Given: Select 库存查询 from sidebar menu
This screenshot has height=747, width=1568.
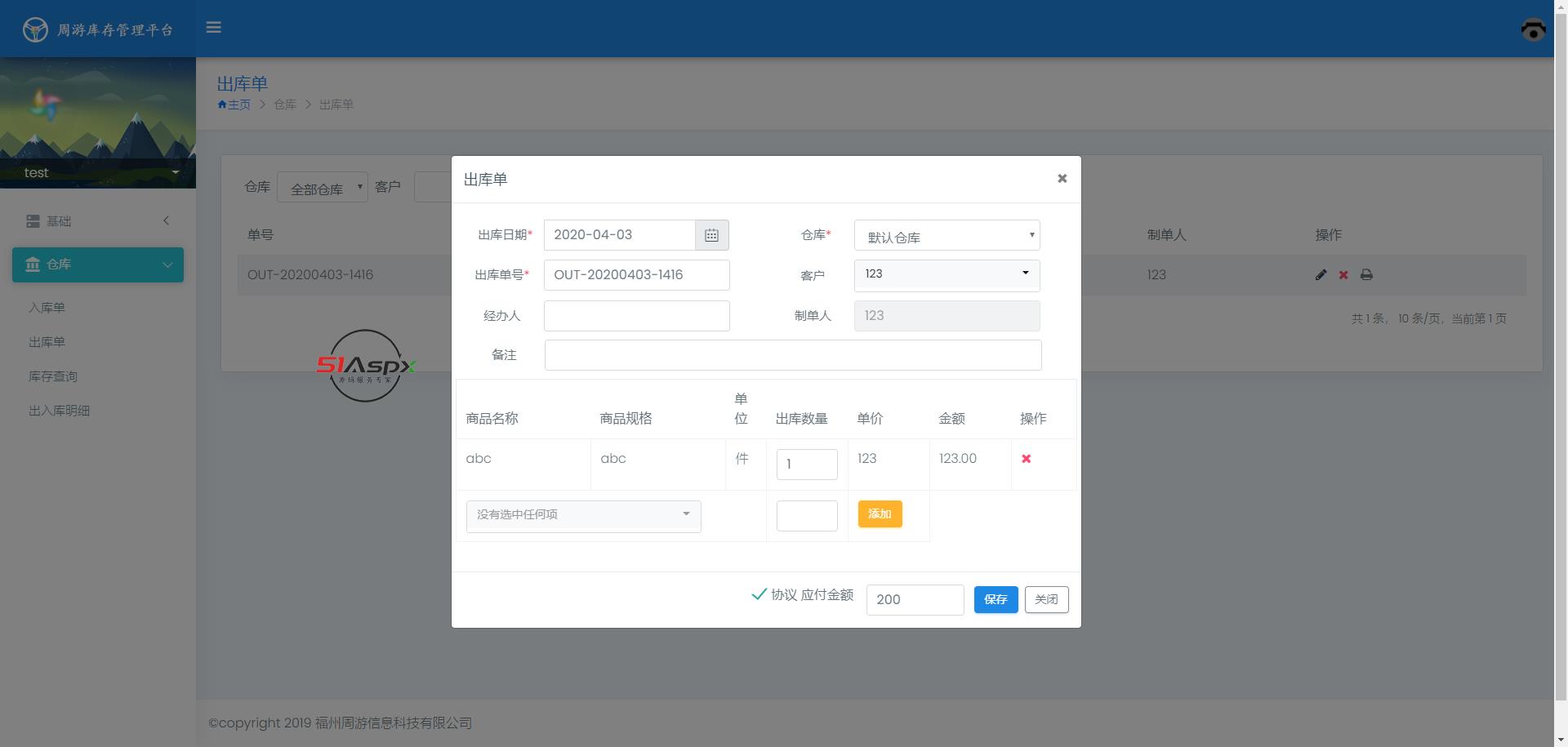Looking at the screenshot, I should tap(53, 376).
